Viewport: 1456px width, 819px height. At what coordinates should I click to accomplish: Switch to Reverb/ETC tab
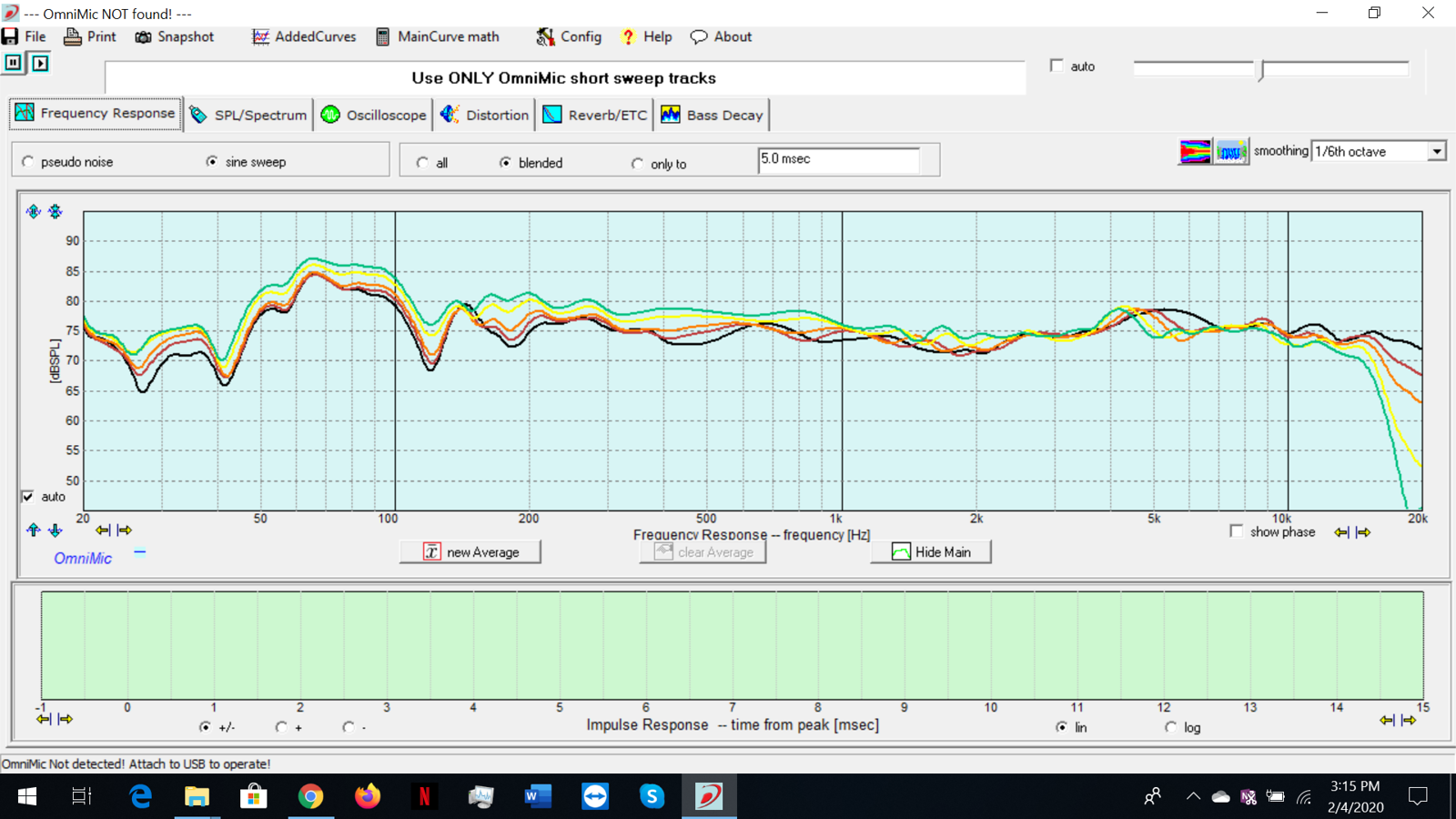(x=595, y=115)
